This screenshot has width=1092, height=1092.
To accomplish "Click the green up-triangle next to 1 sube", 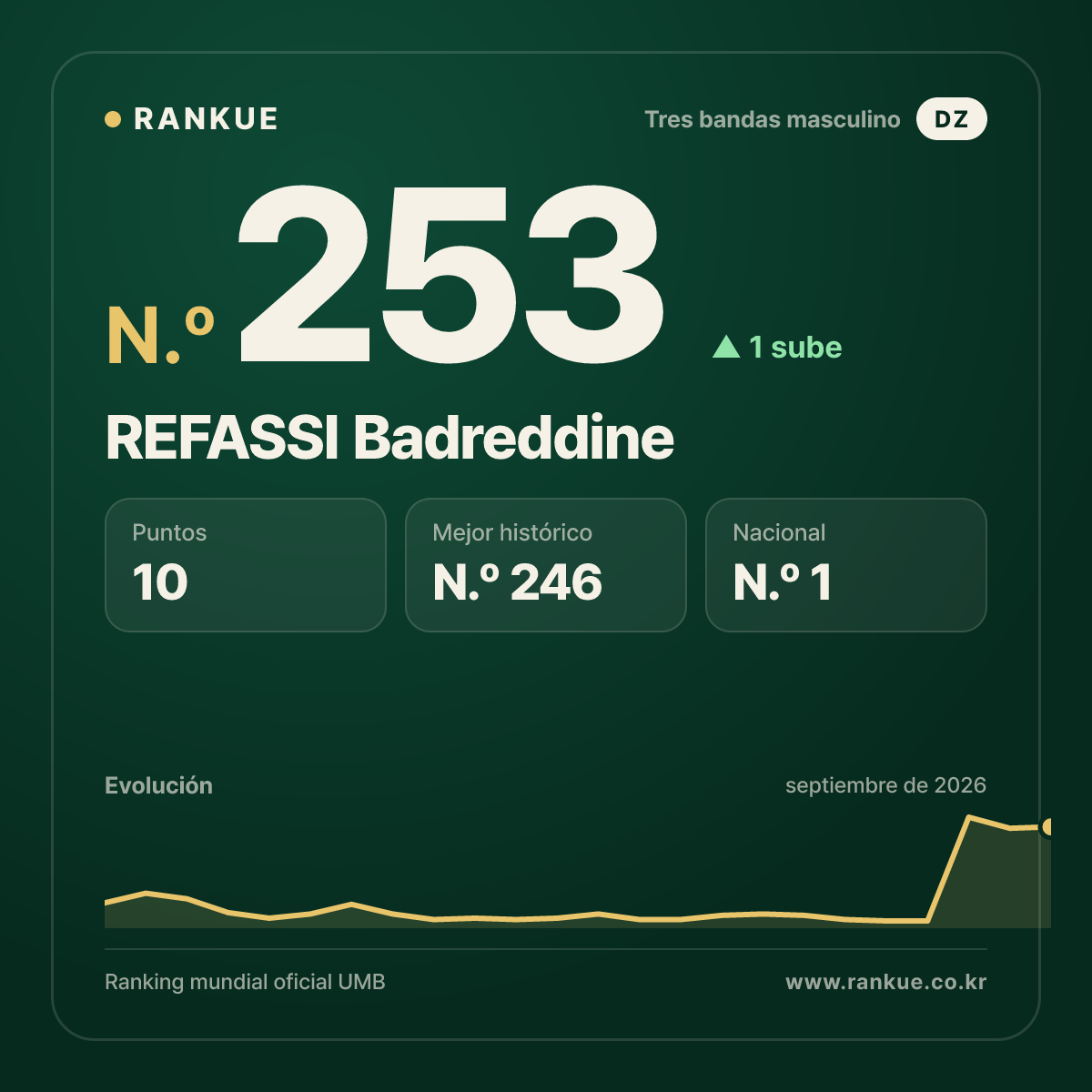I will coord(726,347).
